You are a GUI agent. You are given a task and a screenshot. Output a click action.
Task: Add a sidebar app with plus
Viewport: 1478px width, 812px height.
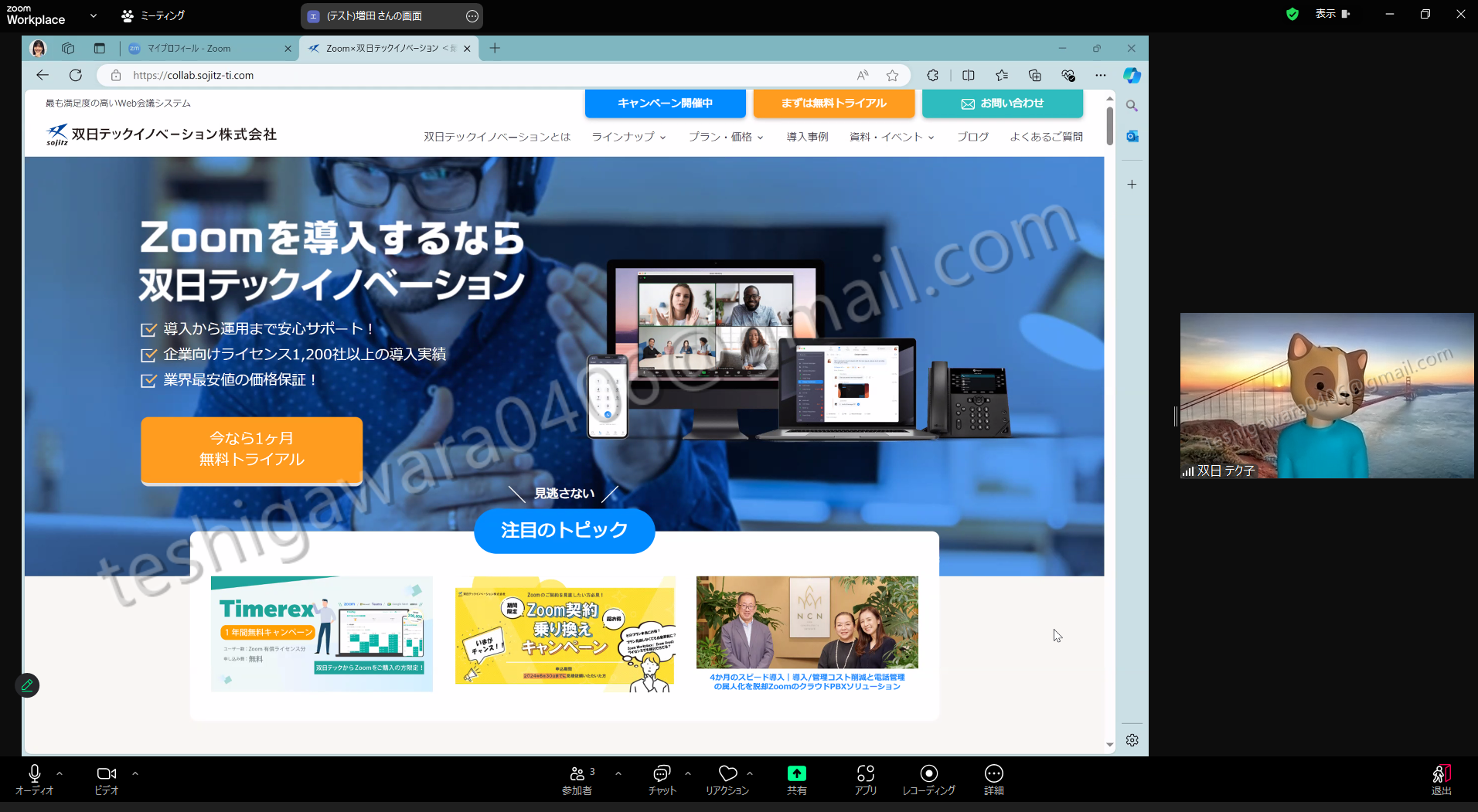[1132, 184]
